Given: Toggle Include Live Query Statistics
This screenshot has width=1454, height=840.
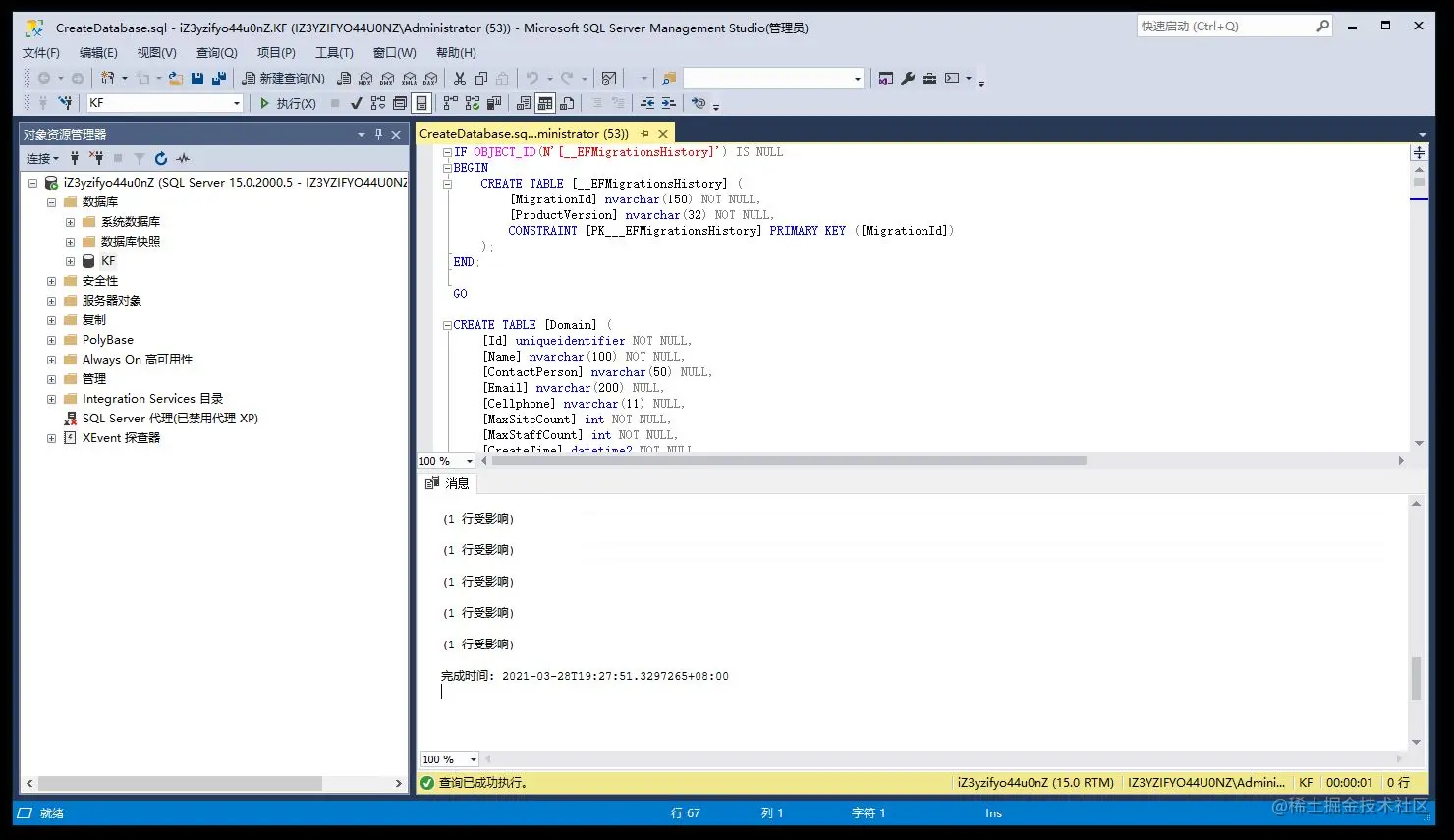Looking at the screenshot, I should [473, 103].
